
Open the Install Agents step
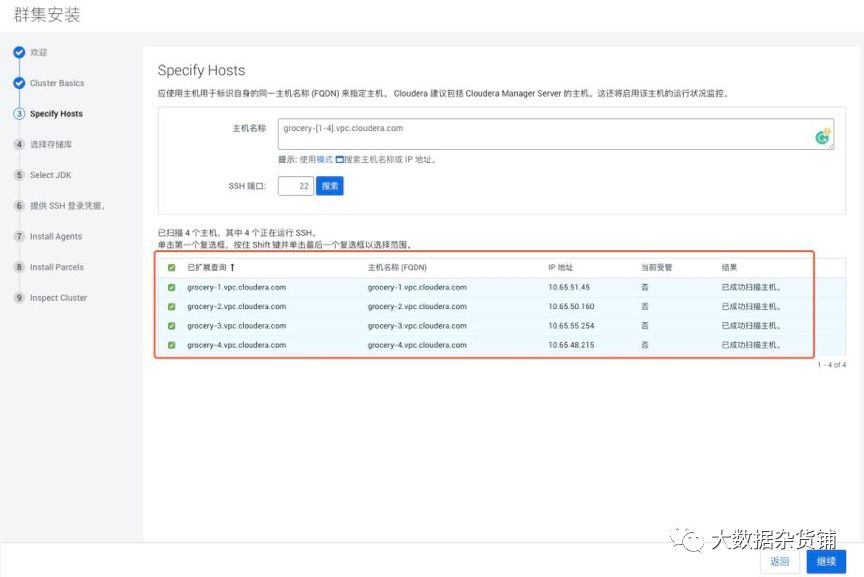click(x=56, y=236)
